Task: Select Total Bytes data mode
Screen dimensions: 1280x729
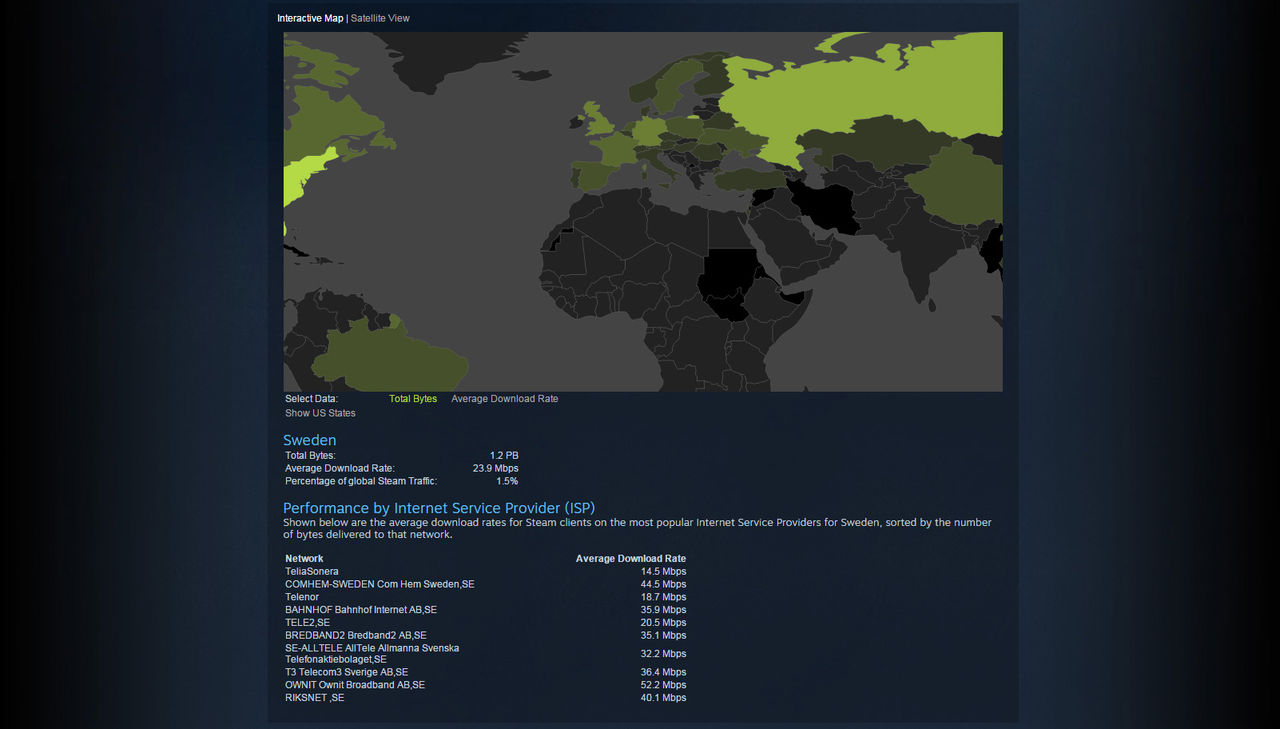Action: [x=413, y=398]
